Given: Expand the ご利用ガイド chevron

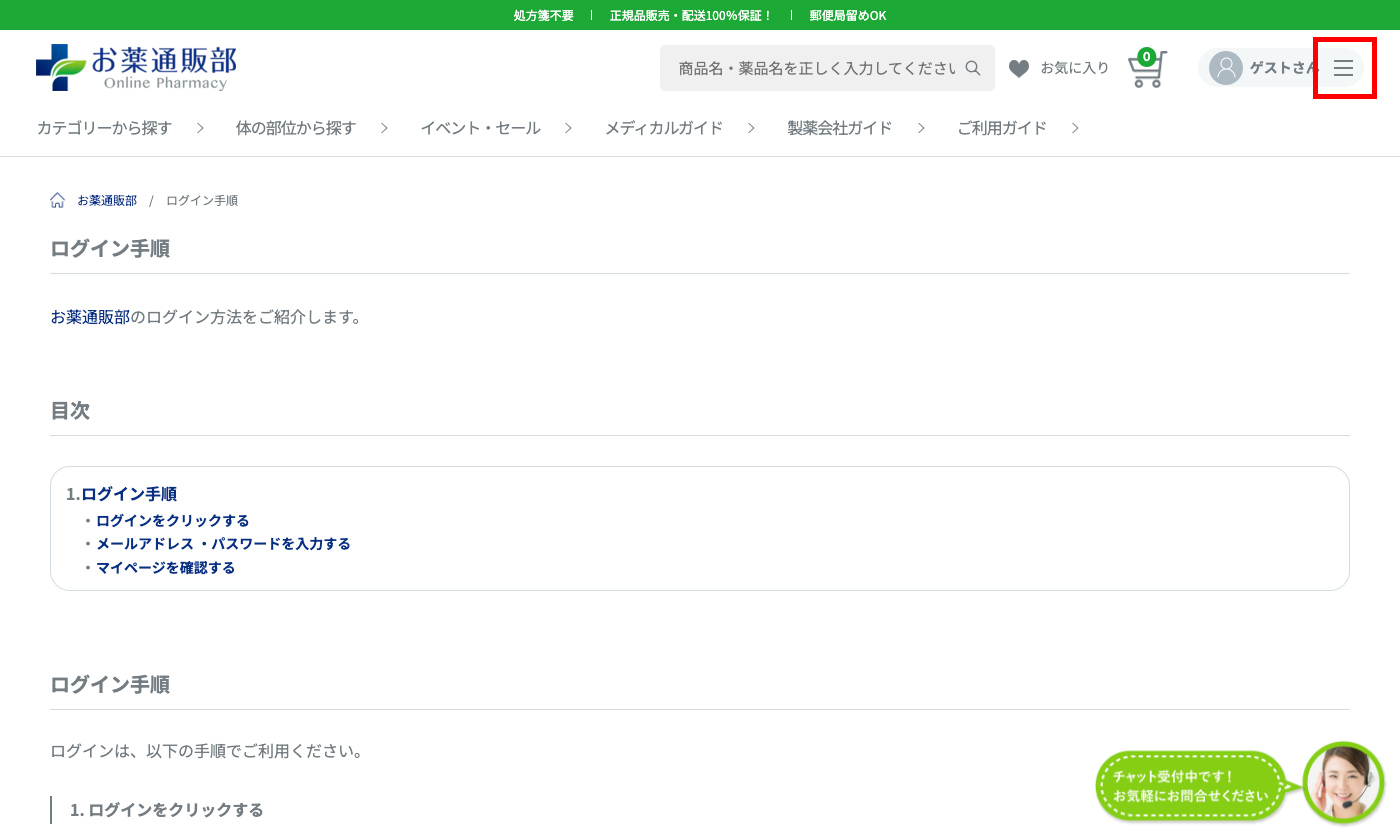Looking at the screenshot, I should point(1075,128).
